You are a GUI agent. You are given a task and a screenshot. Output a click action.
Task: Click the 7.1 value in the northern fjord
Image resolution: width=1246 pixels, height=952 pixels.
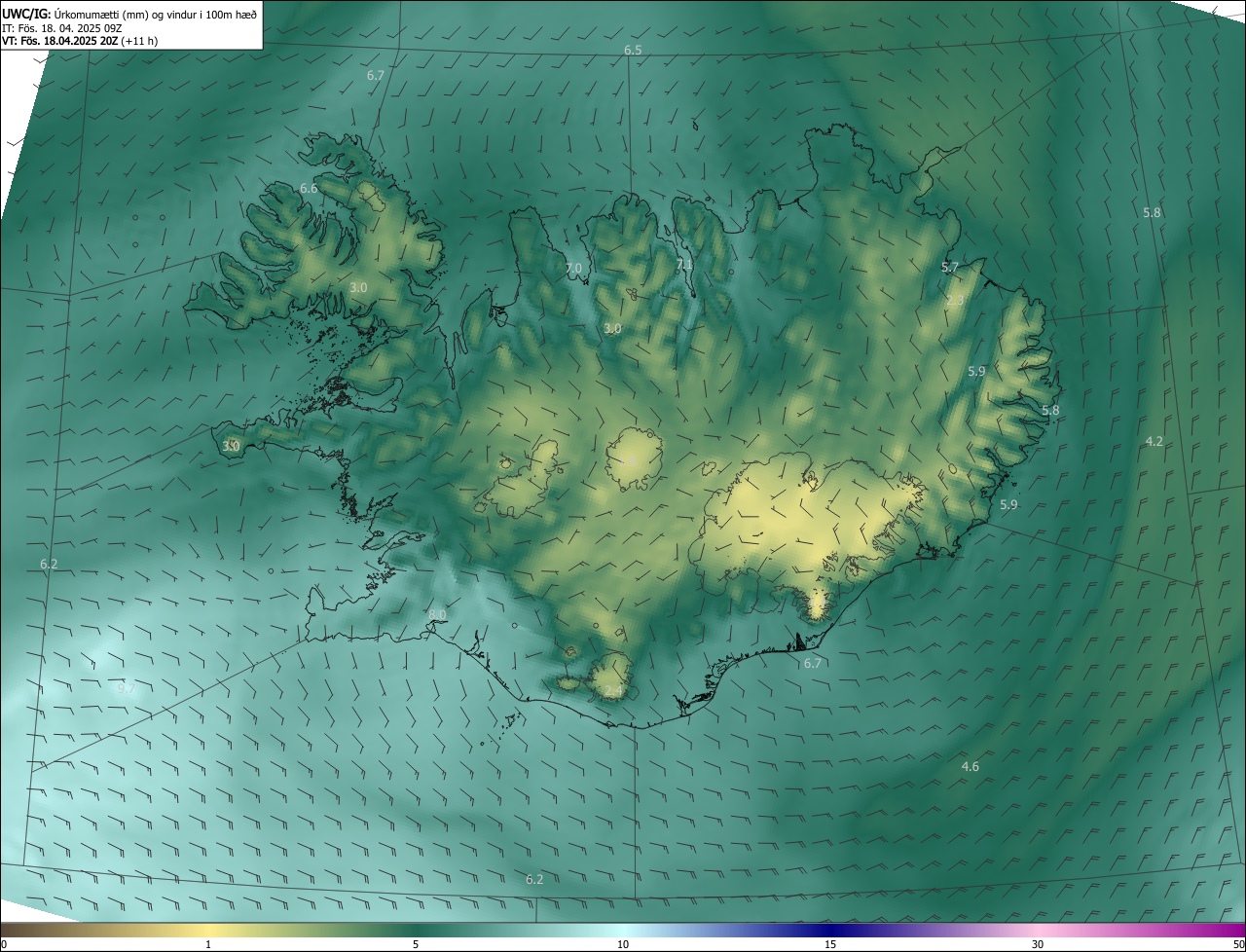(684, 264)
